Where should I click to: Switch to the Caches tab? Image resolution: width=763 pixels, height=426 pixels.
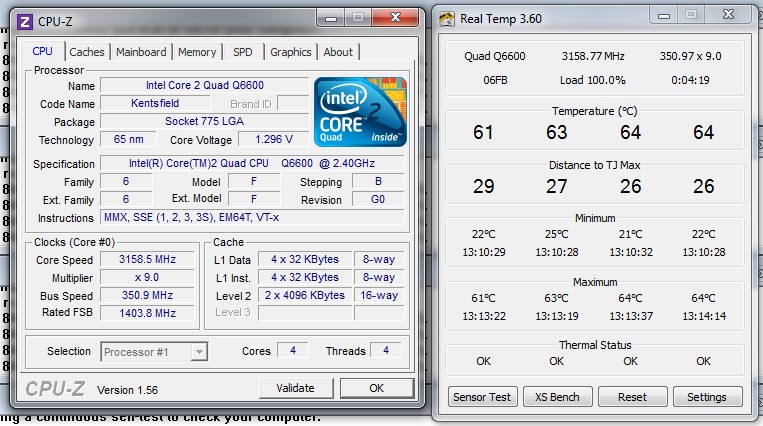click(87, 52)
